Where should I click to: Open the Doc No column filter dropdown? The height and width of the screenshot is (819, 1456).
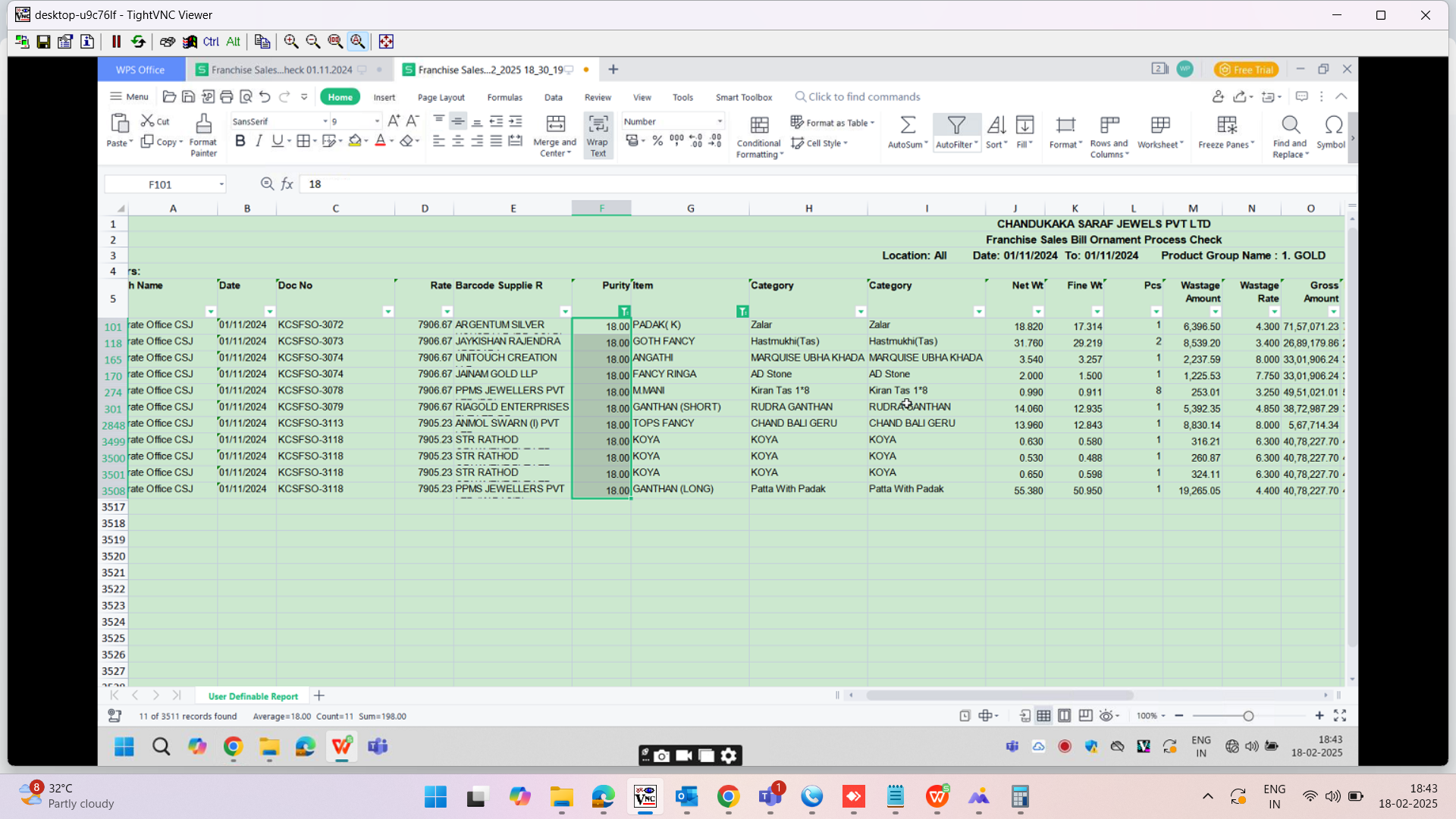[x=388, y=312]
